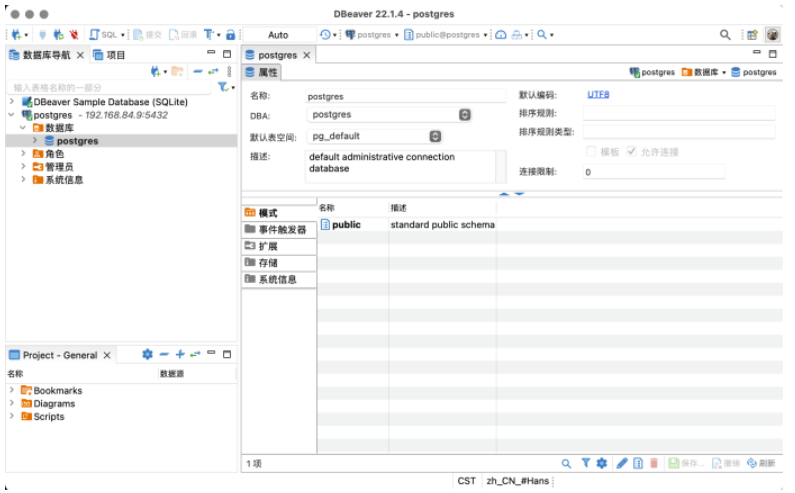This screenshot has height=493, width=795.
Task: Click the 刷新 refresh button
Action: [761, 463]
